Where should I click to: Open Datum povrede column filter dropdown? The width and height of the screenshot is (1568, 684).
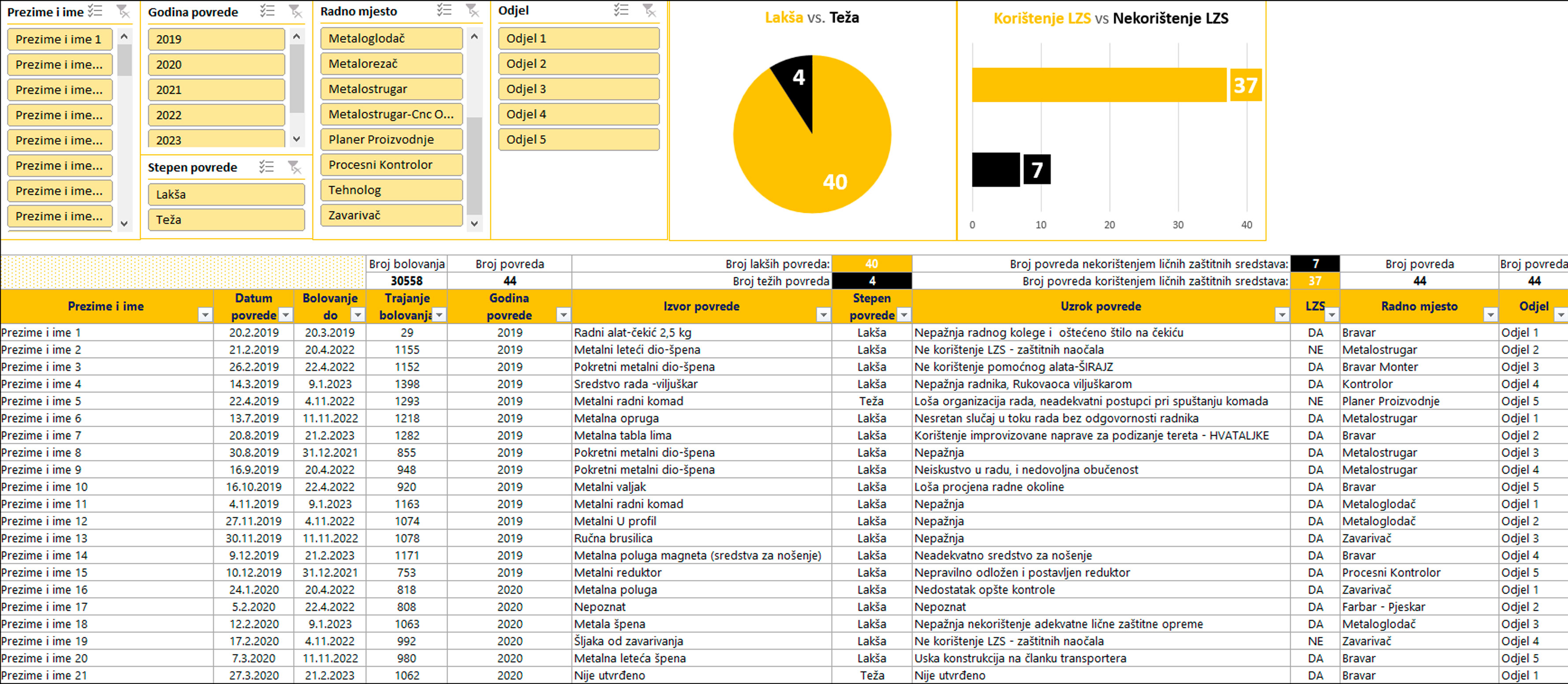point(285,315)
